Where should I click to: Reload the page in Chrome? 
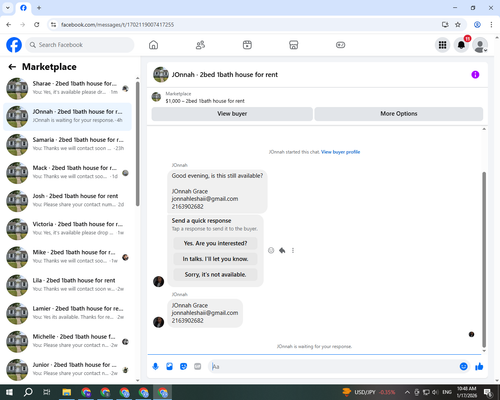click(x=37, y=25)
